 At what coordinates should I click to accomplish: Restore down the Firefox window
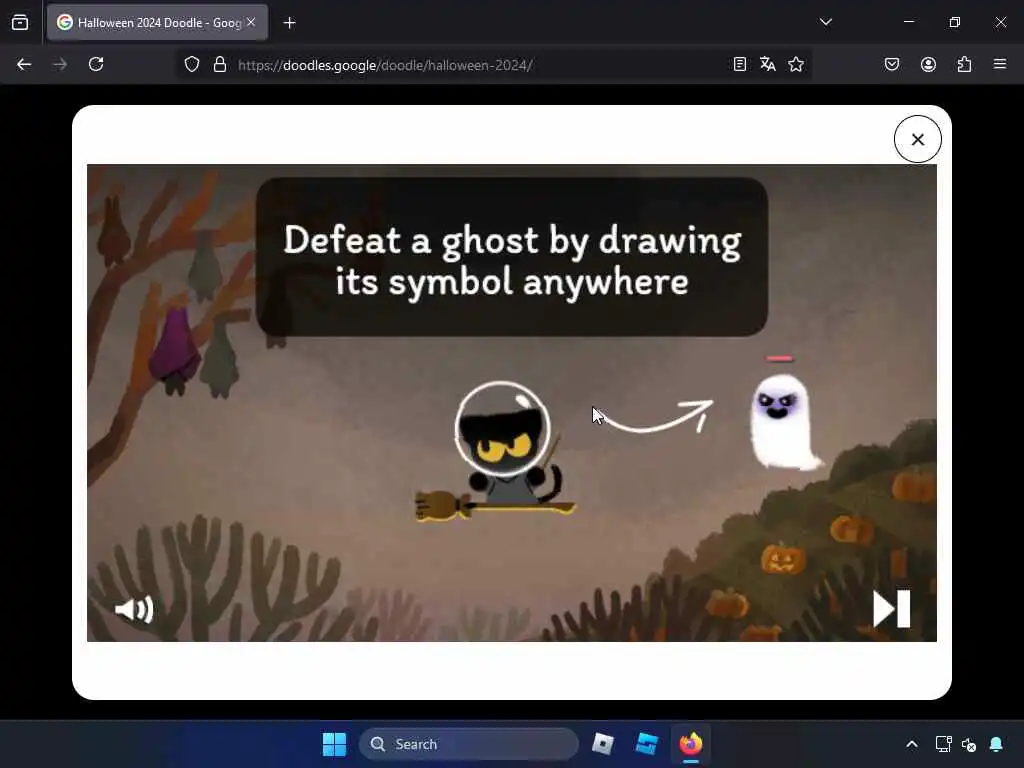[x=955, y=22]
